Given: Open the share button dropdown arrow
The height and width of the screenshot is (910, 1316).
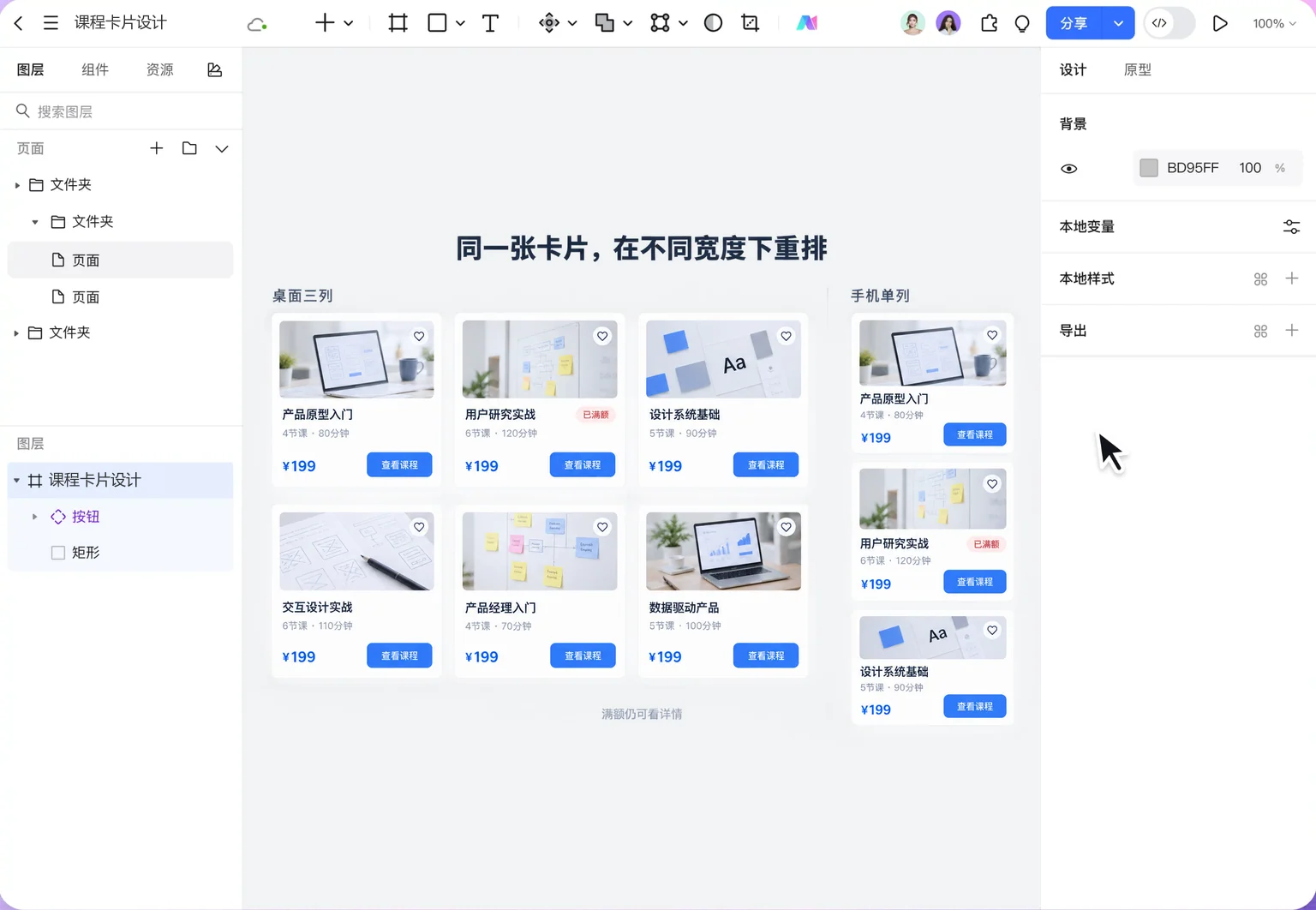Looking at the screenshot, I should pos(1118,23).
